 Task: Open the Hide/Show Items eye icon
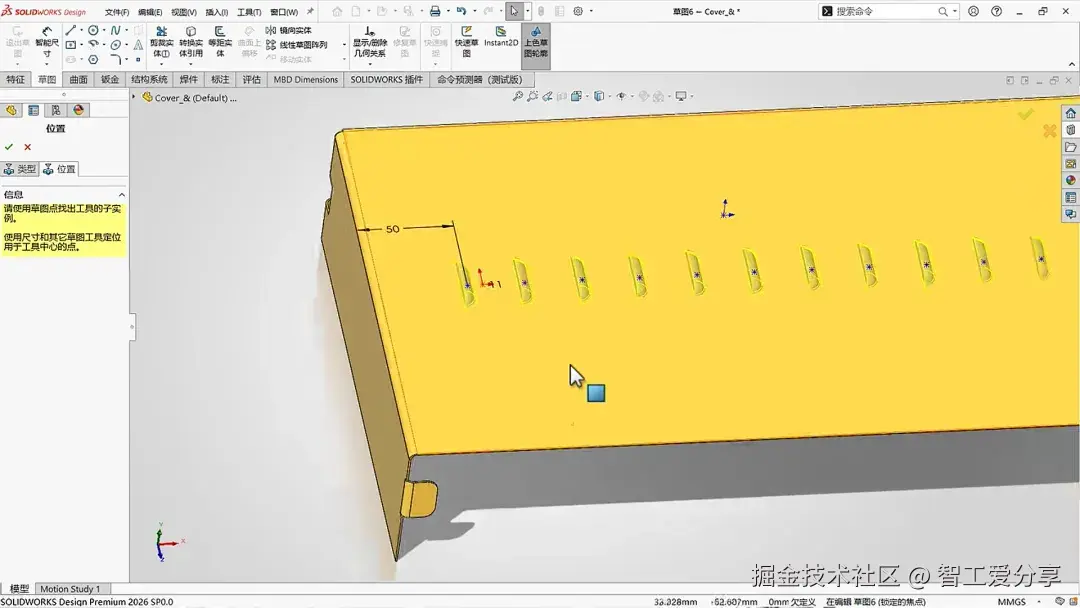pos(621,96)
